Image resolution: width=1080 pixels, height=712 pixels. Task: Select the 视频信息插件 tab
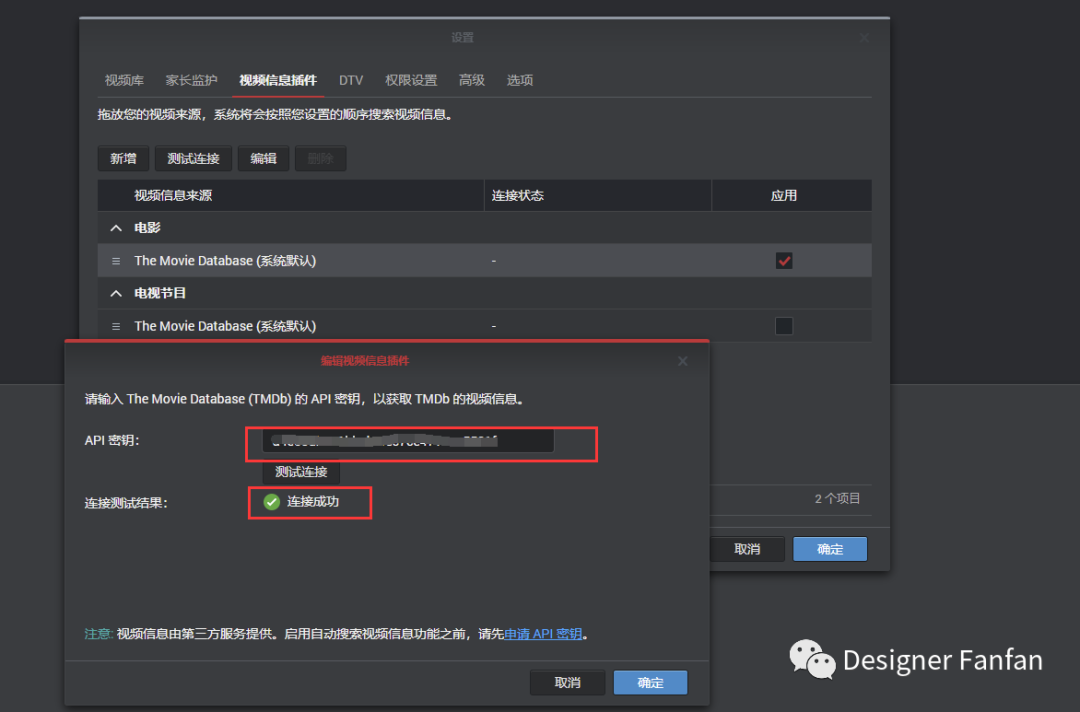click(278, 81)
